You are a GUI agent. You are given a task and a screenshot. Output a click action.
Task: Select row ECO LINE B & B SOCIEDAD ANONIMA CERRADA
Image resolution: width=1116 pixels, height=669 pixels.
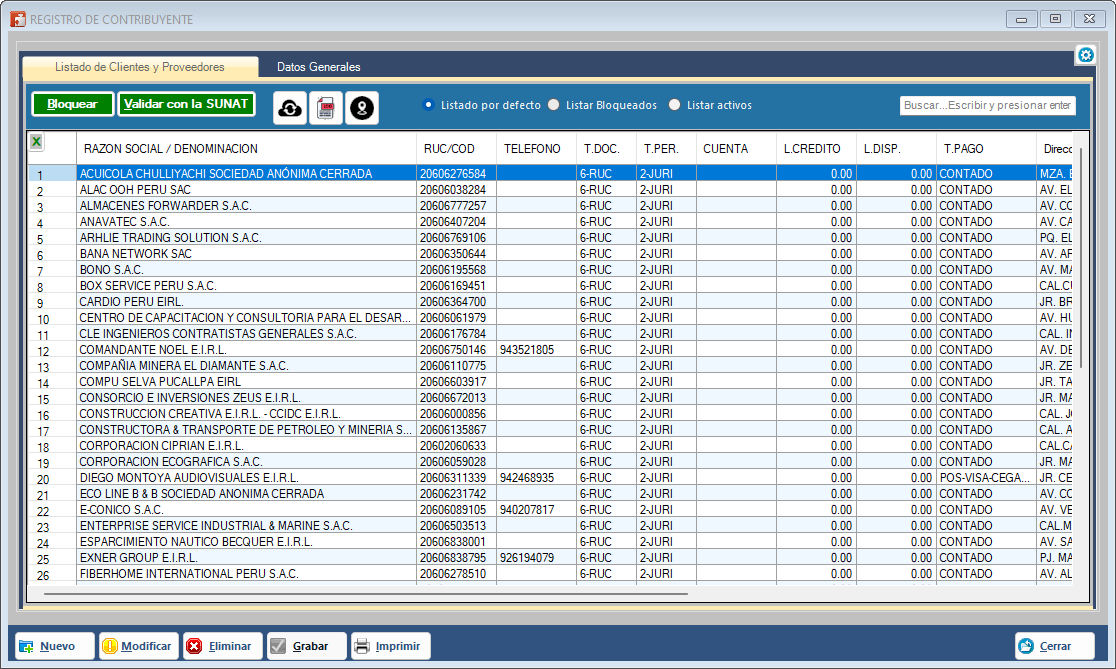click(550, 494)
